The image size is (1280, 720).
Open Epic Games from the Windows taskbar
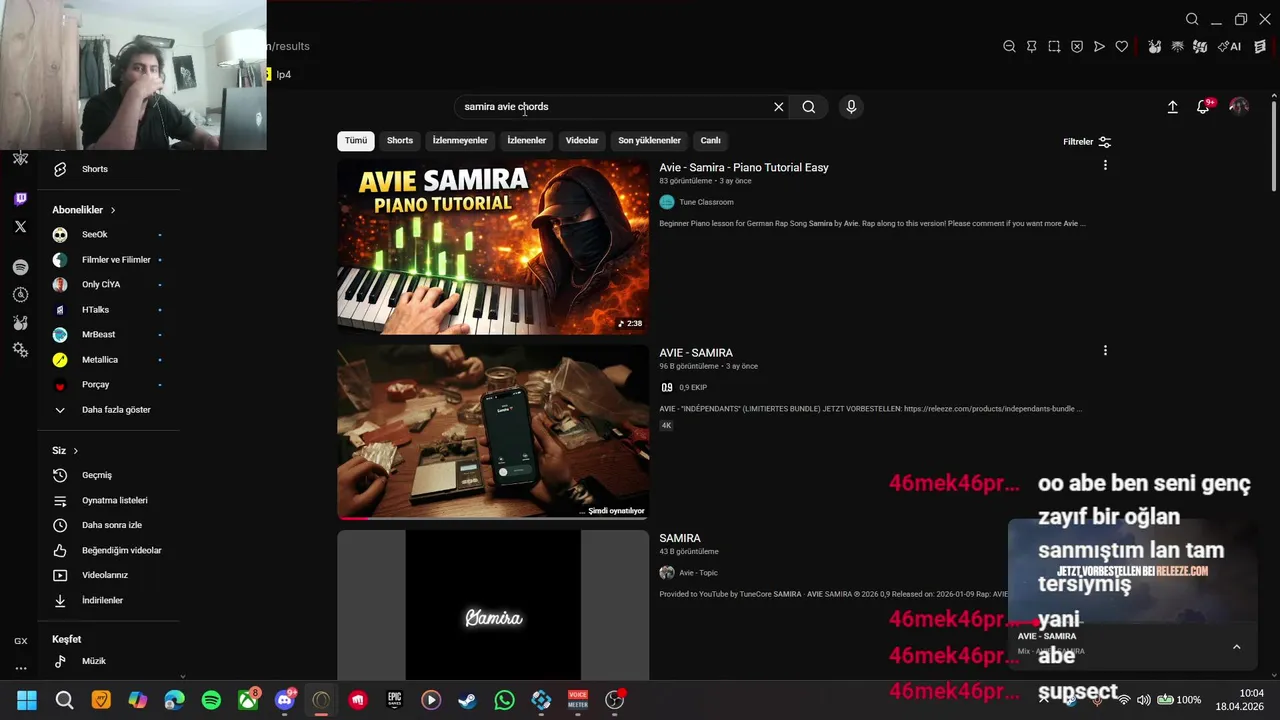pyautogui.click(x=395, y=700)
